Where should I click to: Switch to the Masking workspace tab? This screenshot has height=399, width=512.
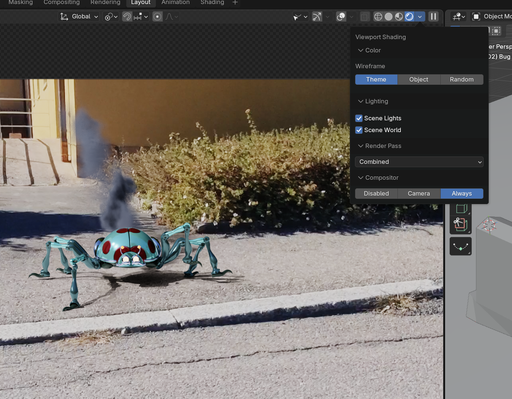point(20,2)
